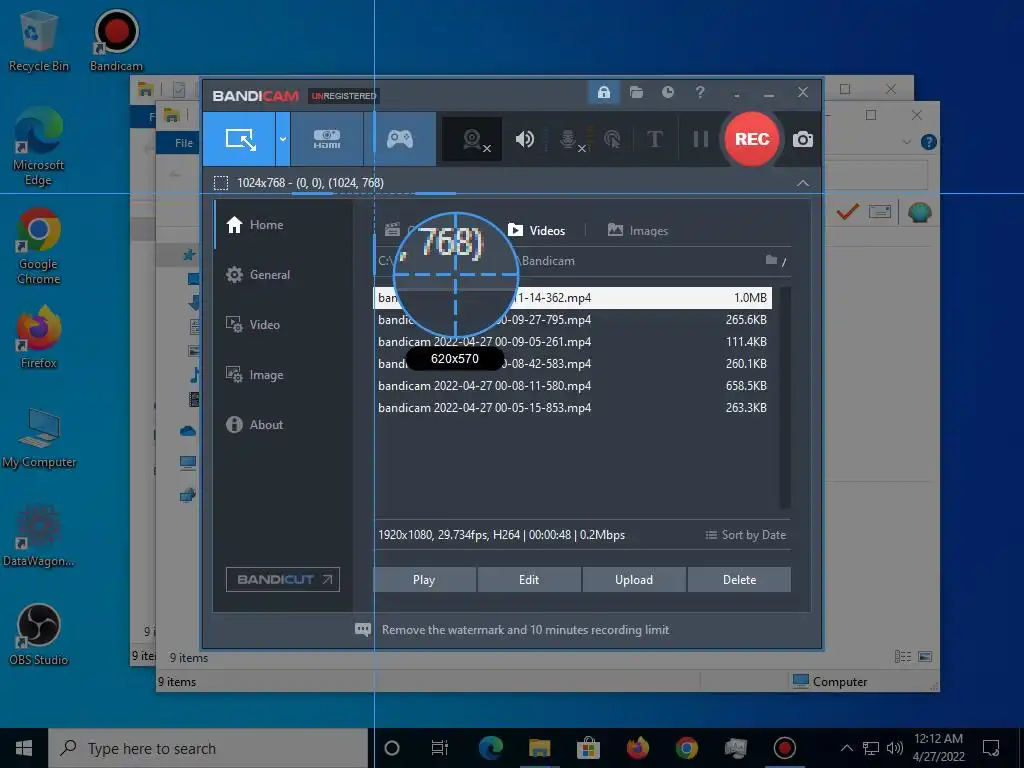Click Windows Start button
1024x768 pixels.
(x=24, y=748)
